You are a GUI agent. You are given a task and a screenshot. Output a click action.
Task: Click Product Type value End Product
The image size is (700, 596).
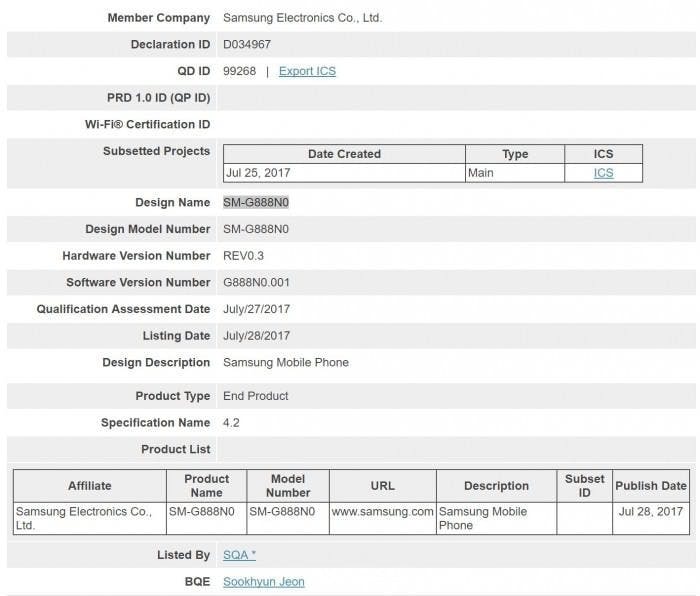pos(255,396)
